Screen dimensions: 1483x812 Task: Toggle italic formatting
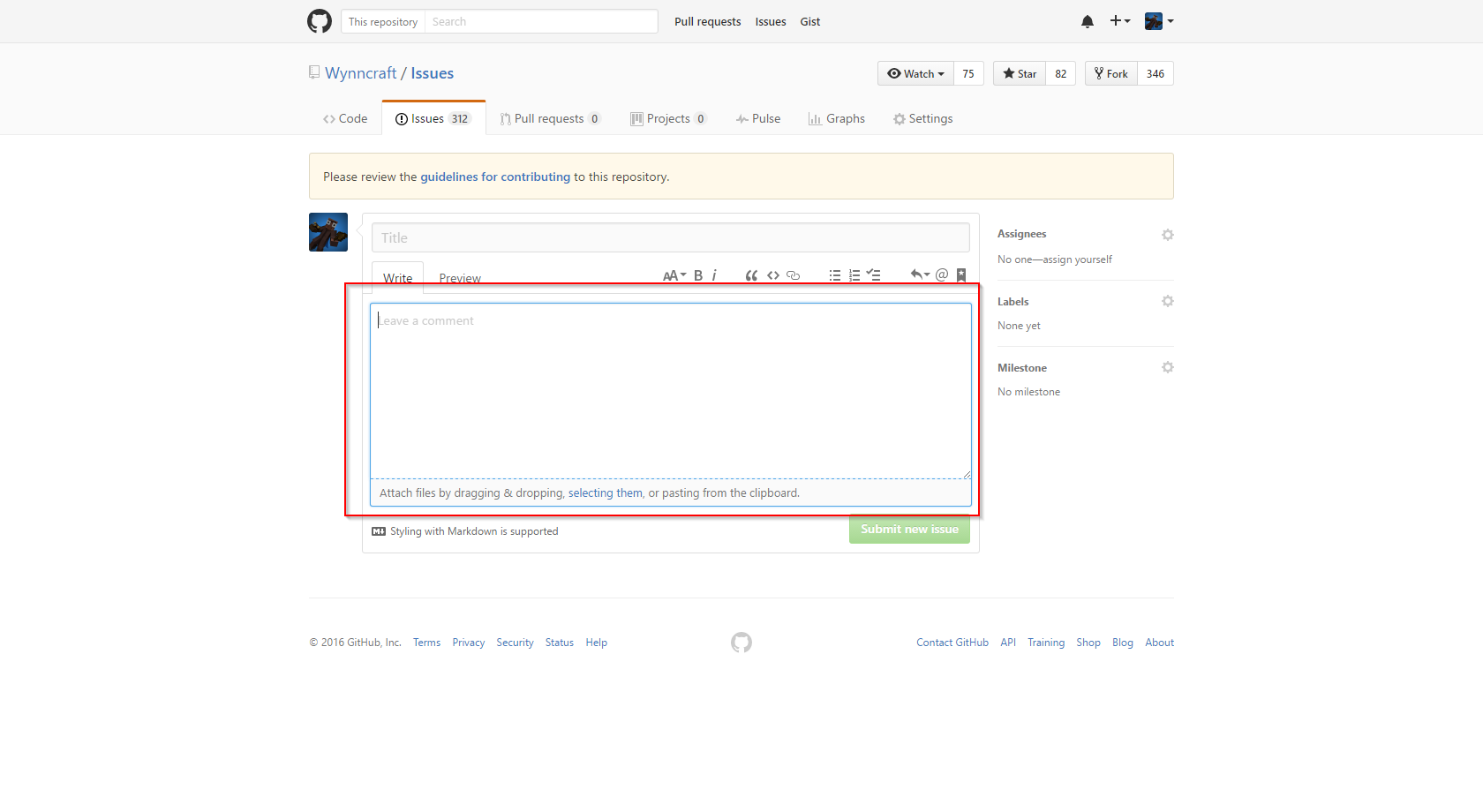[714, 275]
